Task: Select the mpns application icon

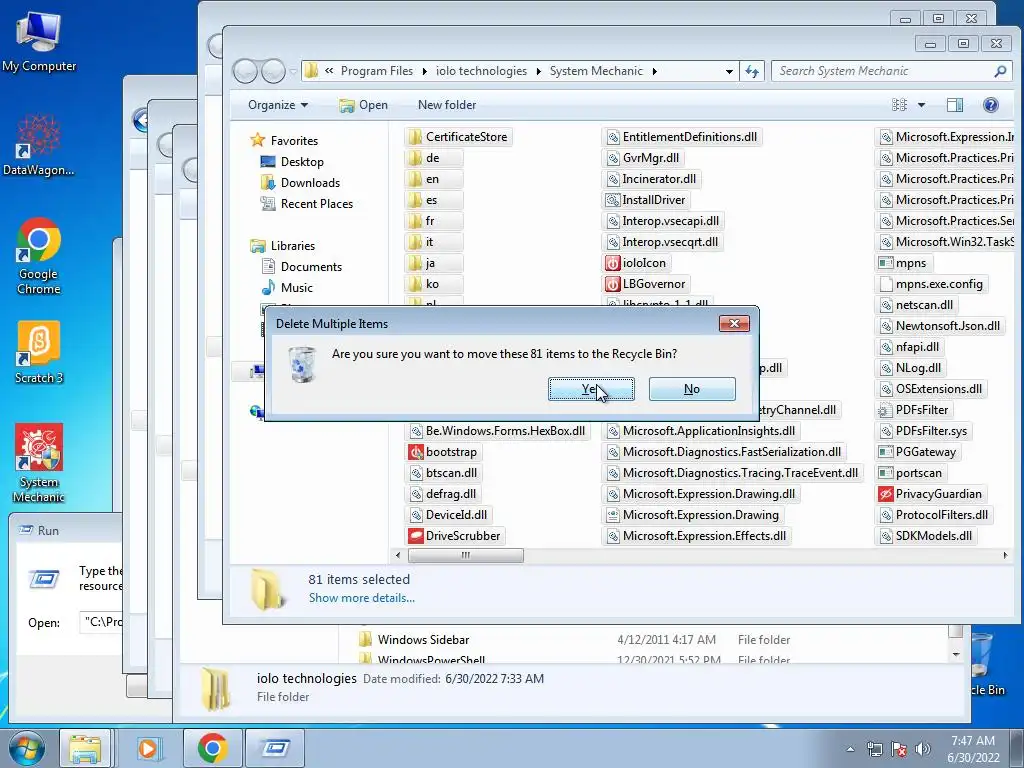Action: (886, 263)
